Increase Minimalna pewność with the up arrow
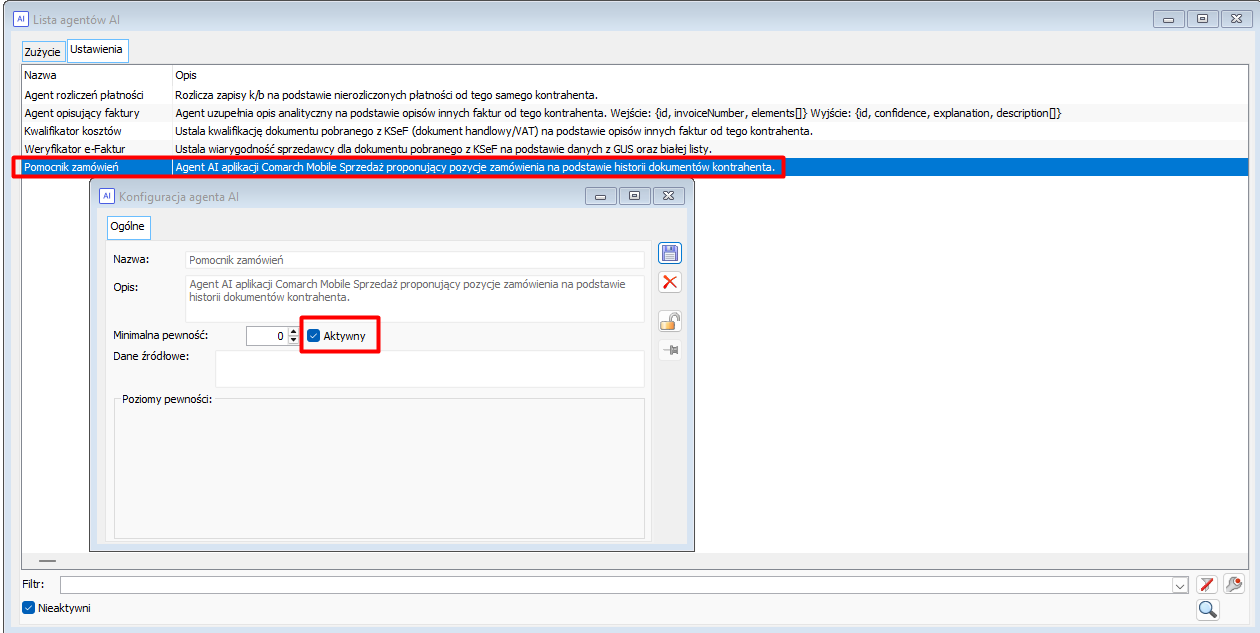 coord(293,331)
